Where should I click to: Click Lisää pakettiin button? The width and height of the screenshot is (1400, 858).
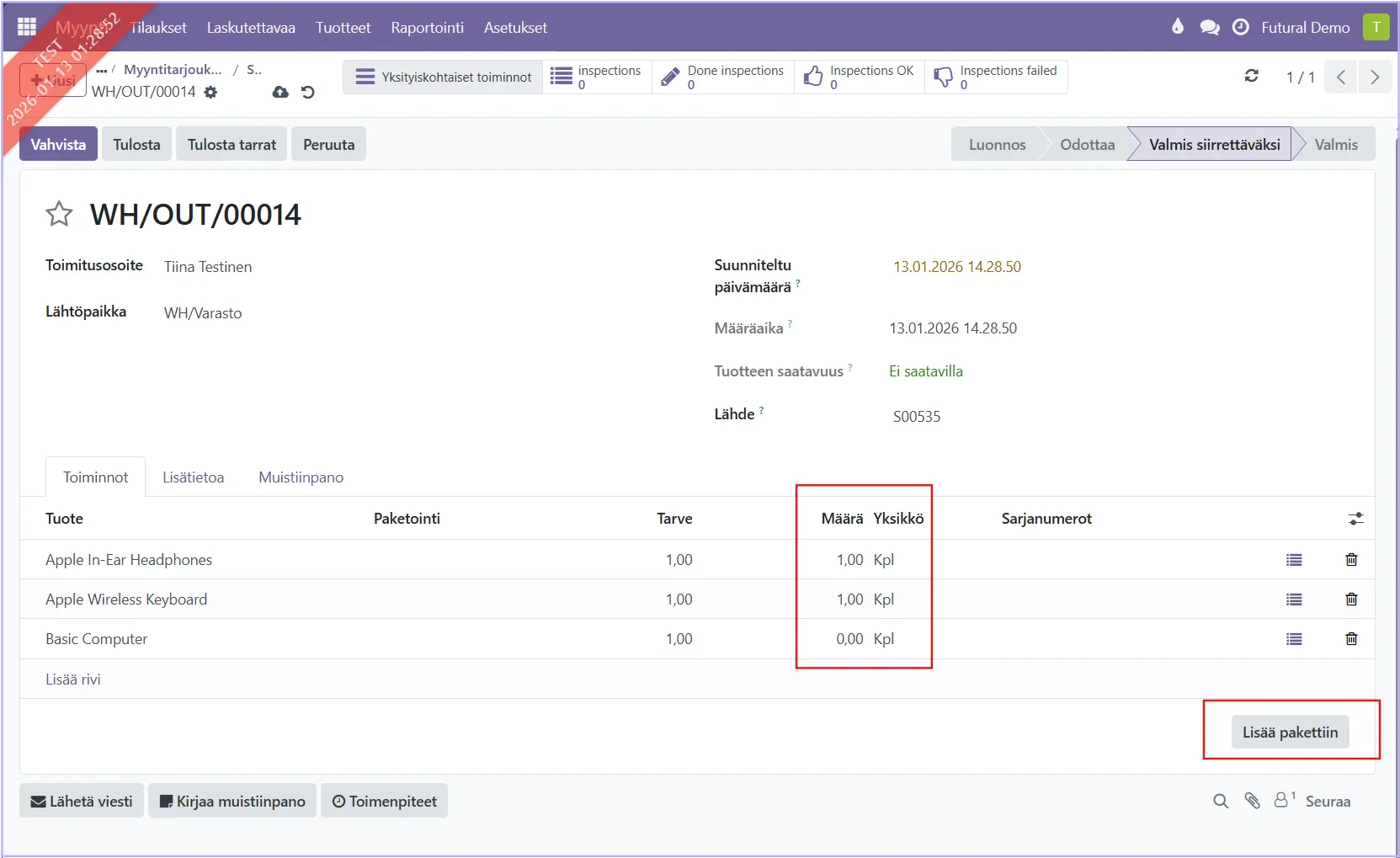click(1290, 732)
